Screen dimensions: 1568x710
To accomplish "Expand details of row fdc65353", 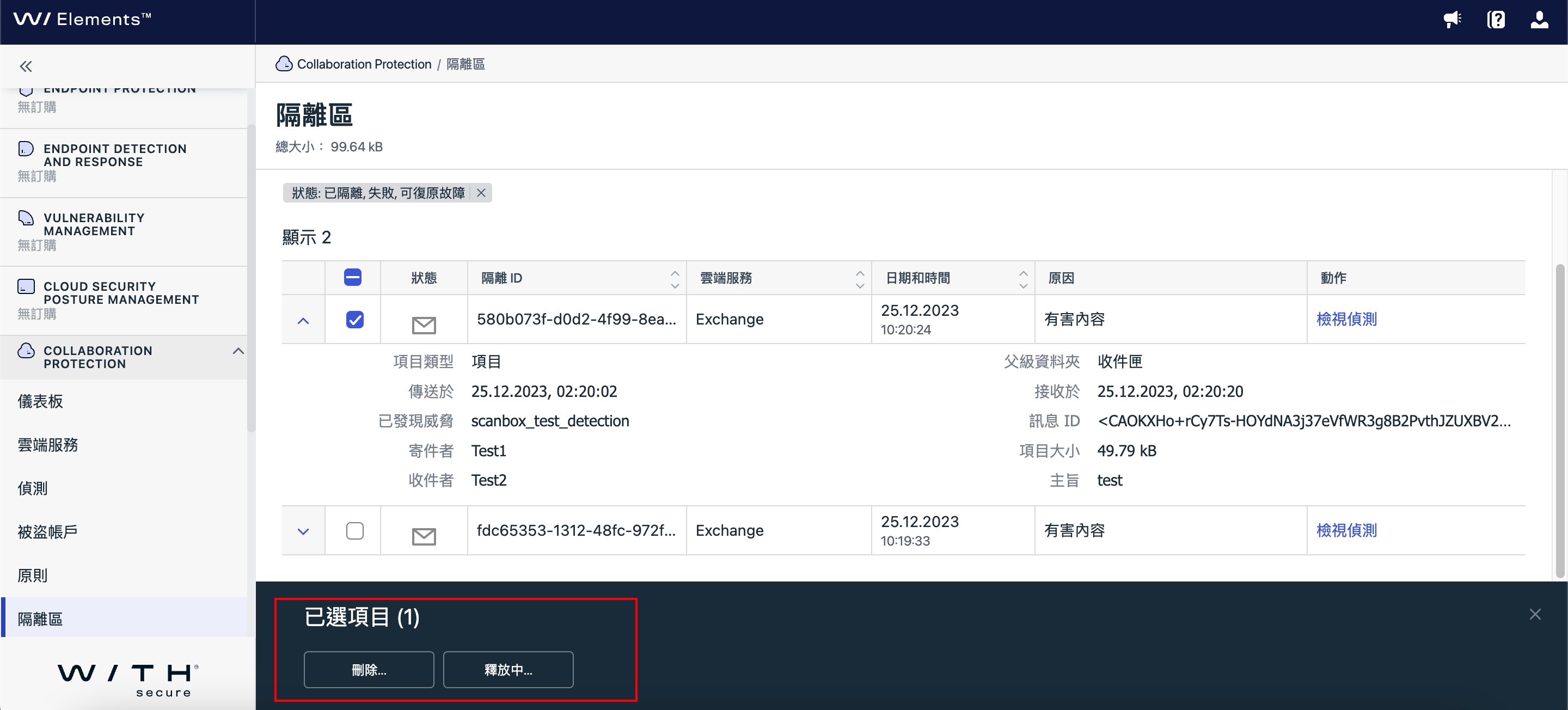I will tap(303, 531).
